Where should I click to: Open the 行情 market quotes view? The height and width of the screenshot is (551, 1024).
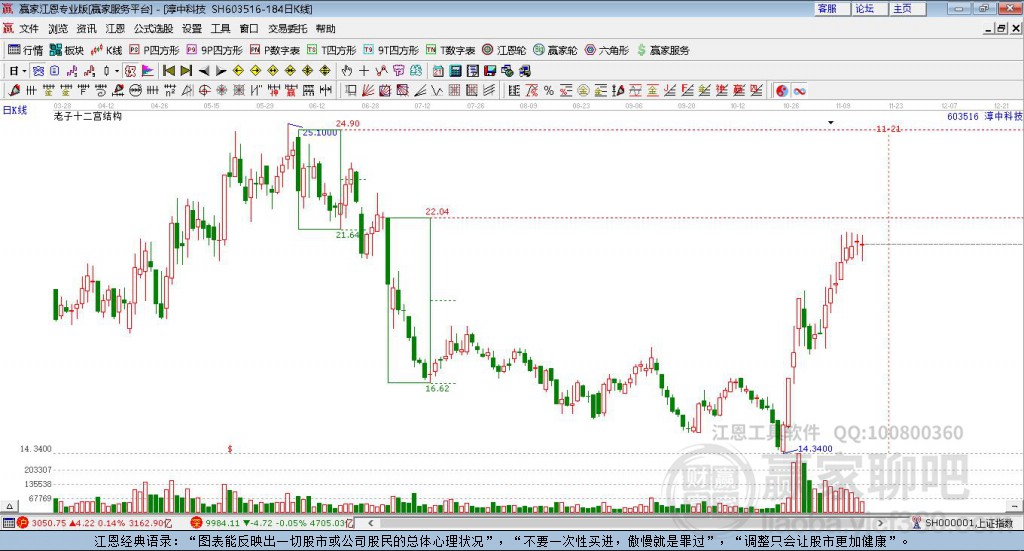pos(25,50)
